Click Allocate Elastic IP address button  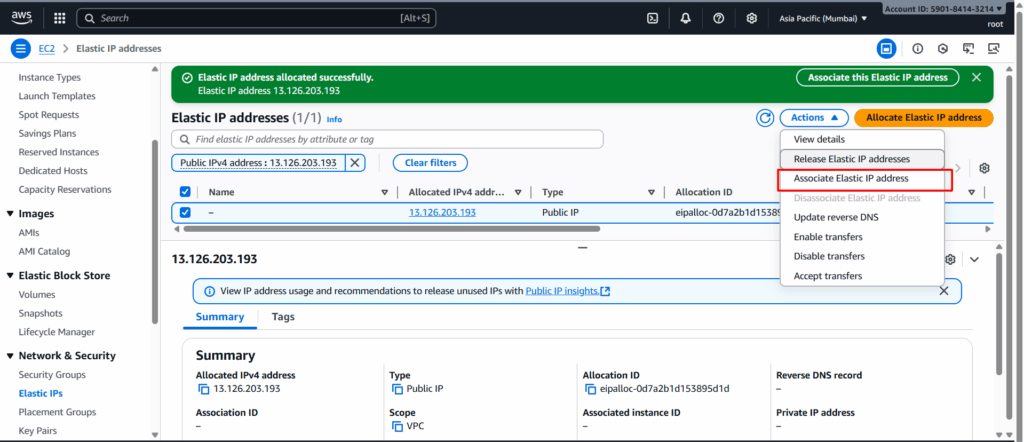tap(923, 118)
